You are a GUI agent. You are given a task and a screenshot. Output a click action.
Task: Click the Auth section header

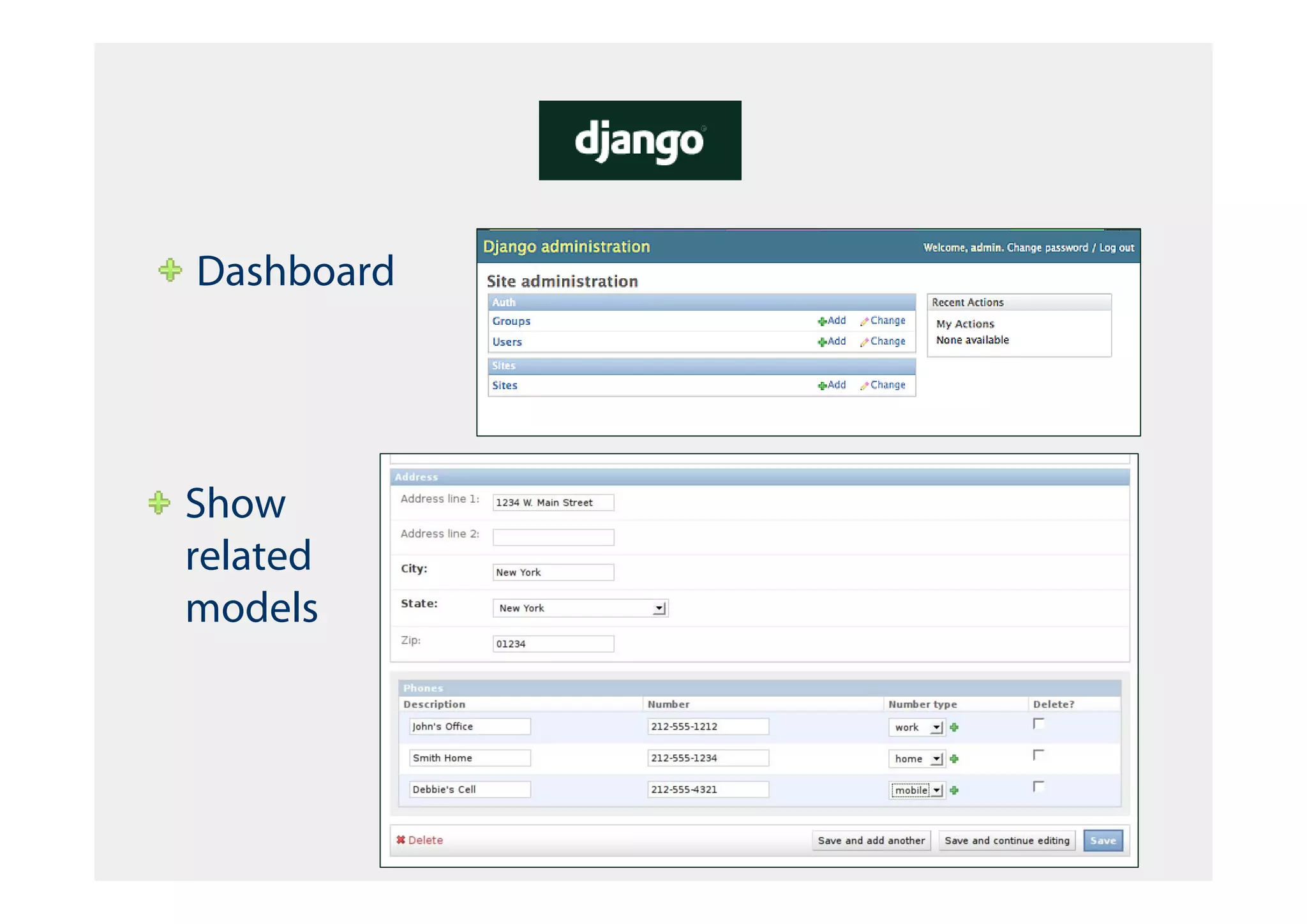702,302
